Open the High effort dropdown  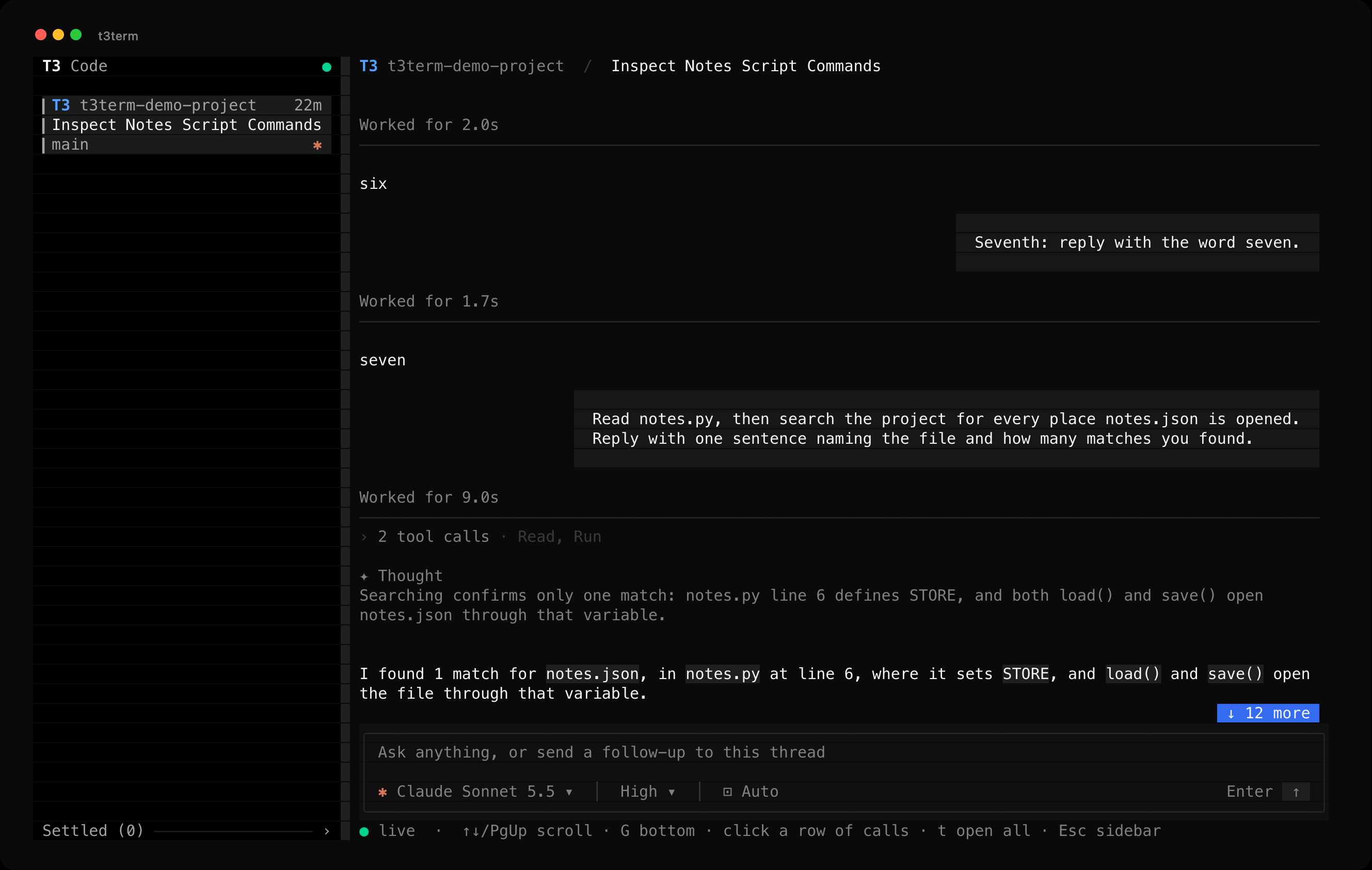pyautogui.click(x=648, y=792)
